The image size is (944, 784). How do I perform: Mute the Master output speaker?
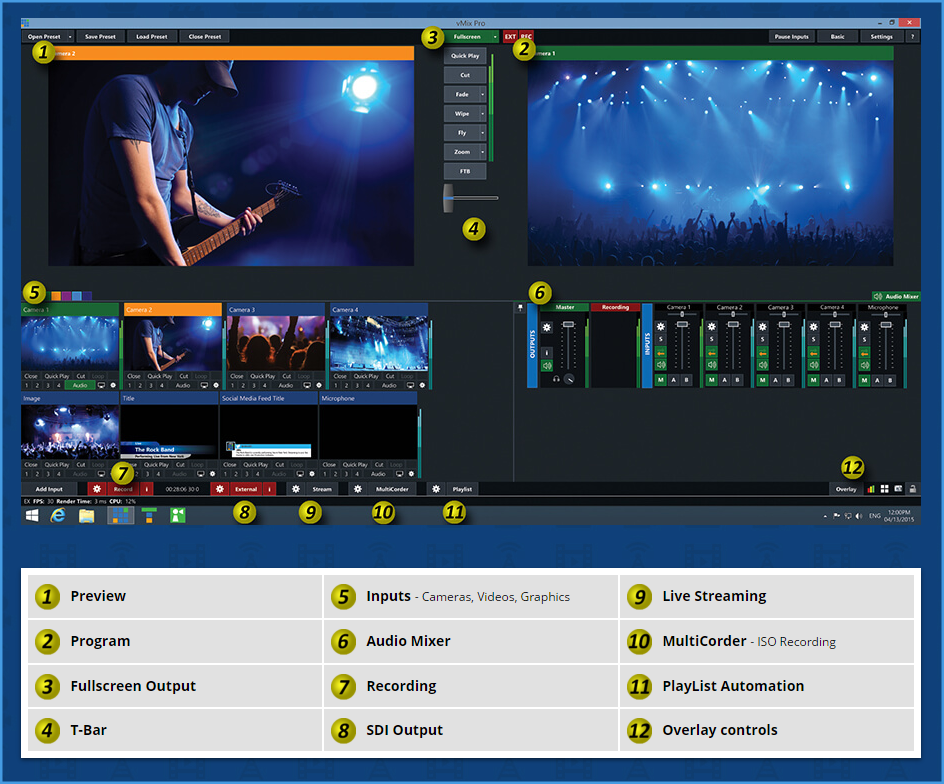547,365
